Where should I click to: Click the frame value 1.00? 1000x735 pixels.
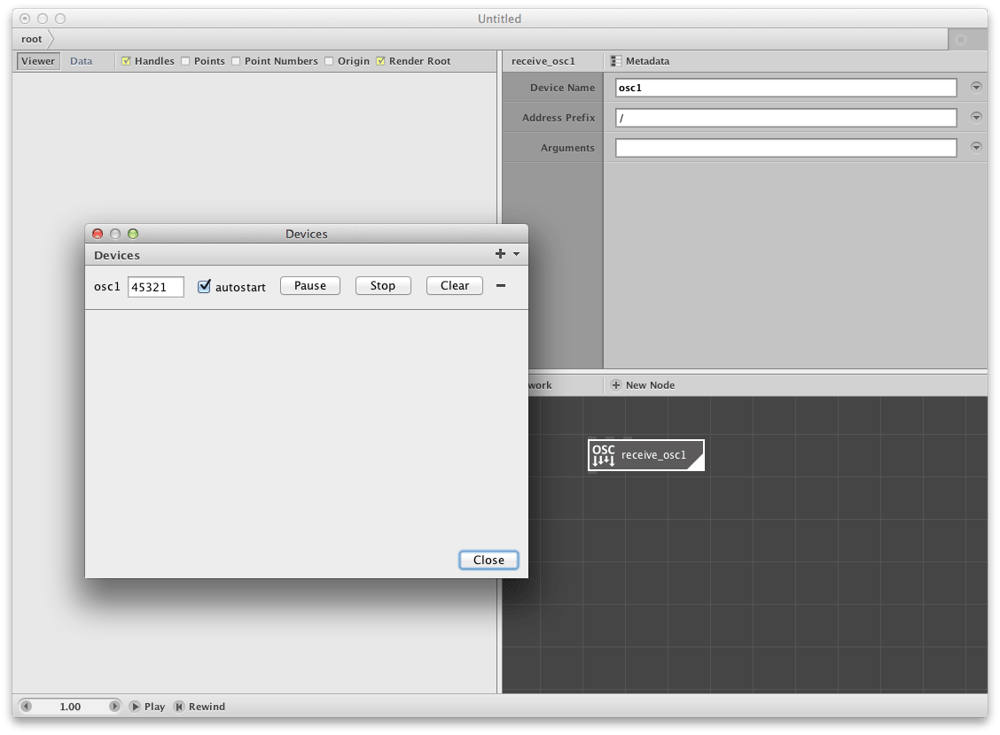70,706
